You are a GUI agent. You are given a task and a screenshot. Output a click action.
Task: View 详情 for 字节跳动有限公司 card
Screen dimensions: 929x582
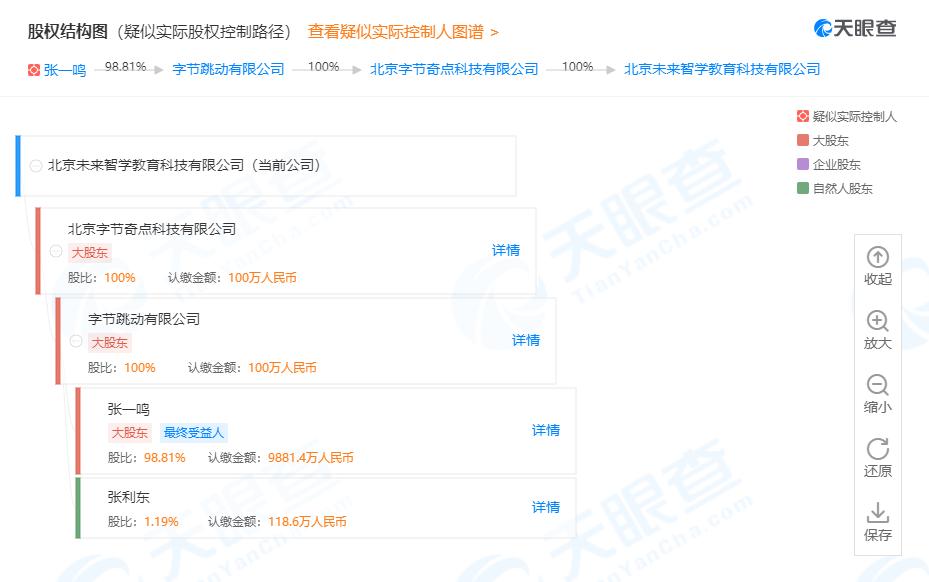click(526, 340)
